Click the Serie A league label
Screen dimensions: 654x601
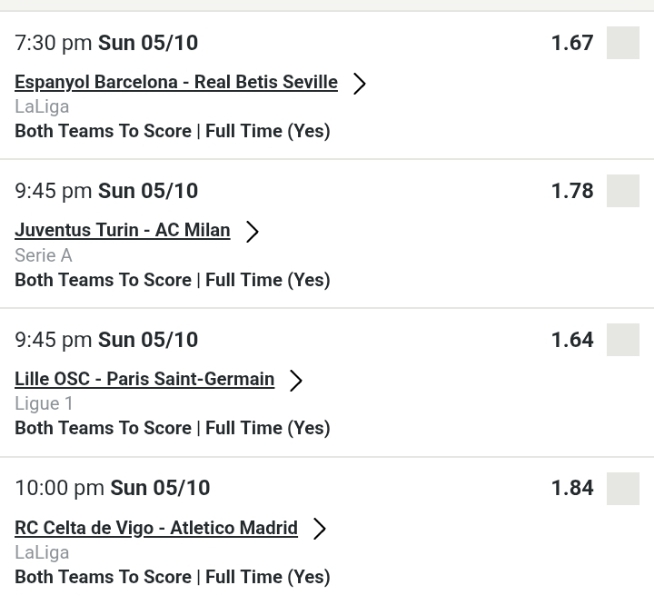pos(42,255)
